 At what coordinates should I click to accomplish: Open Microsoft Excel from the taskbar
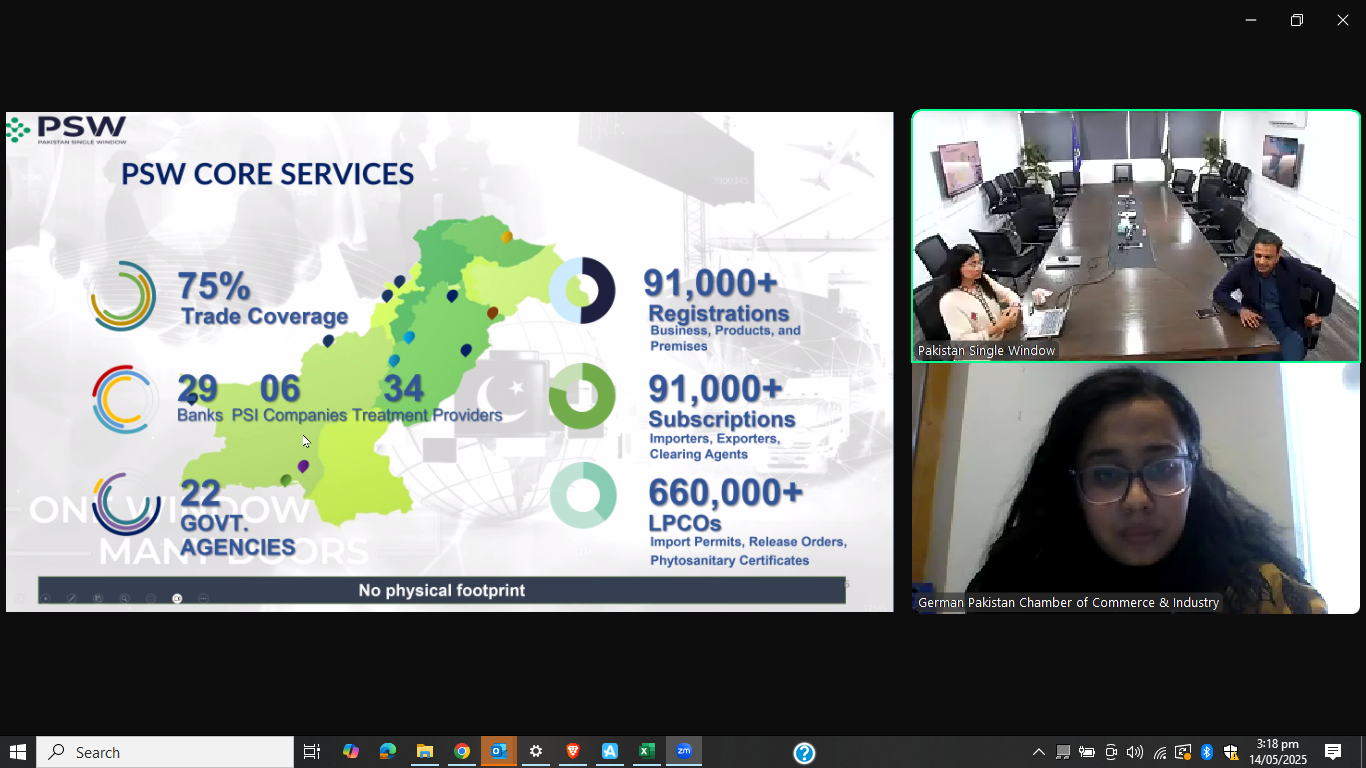[x=647, y=752]
